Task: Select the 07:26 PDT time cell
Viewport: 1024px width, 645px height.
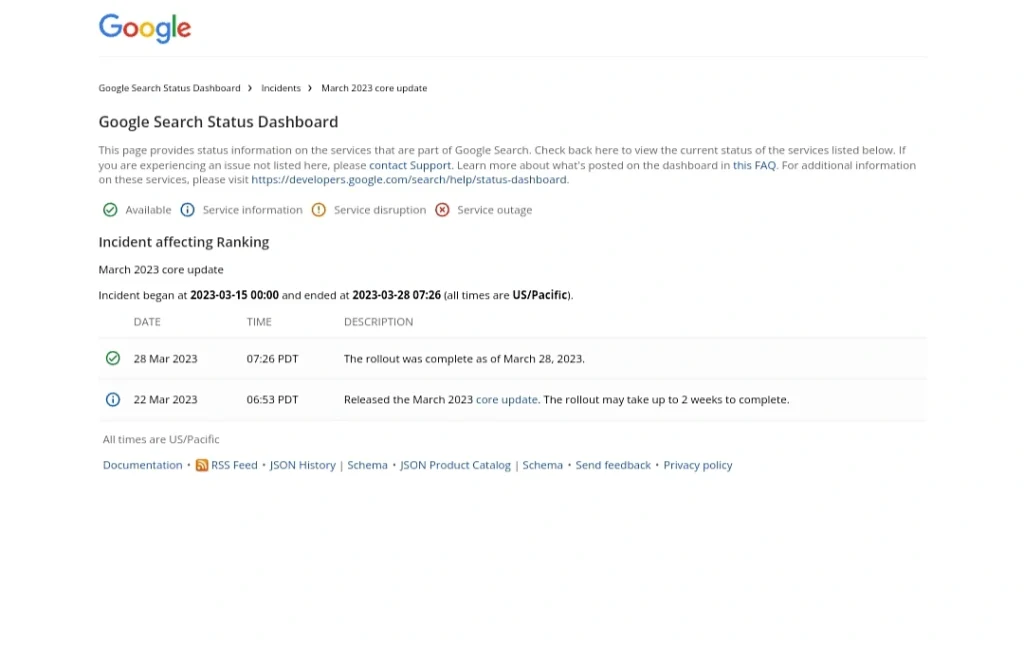Action: (x=272, y=358)
